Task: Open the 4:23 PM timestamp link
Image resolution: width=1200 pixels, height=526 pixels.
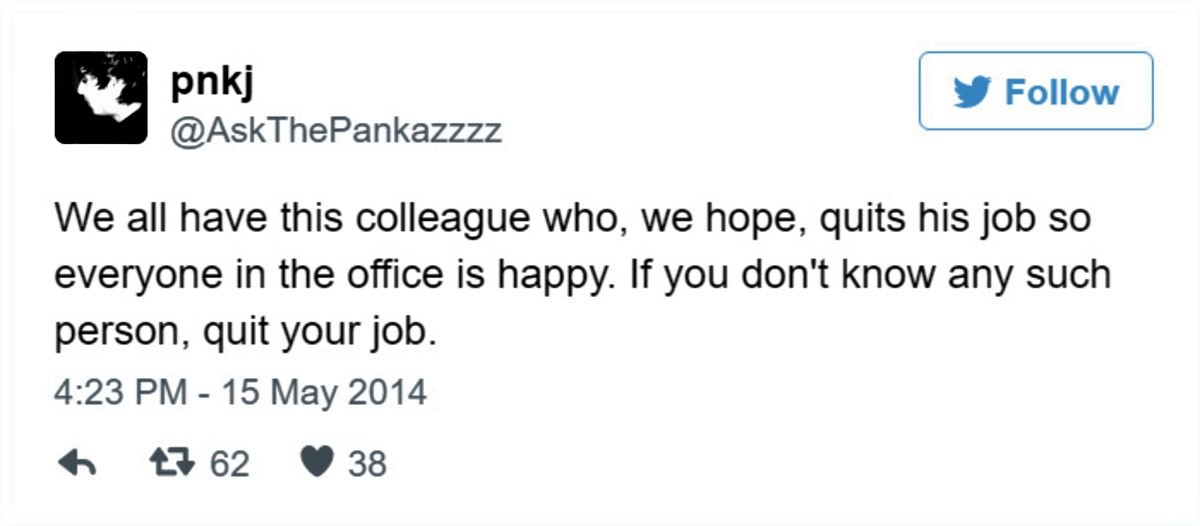Action: (x=119, y=392)
